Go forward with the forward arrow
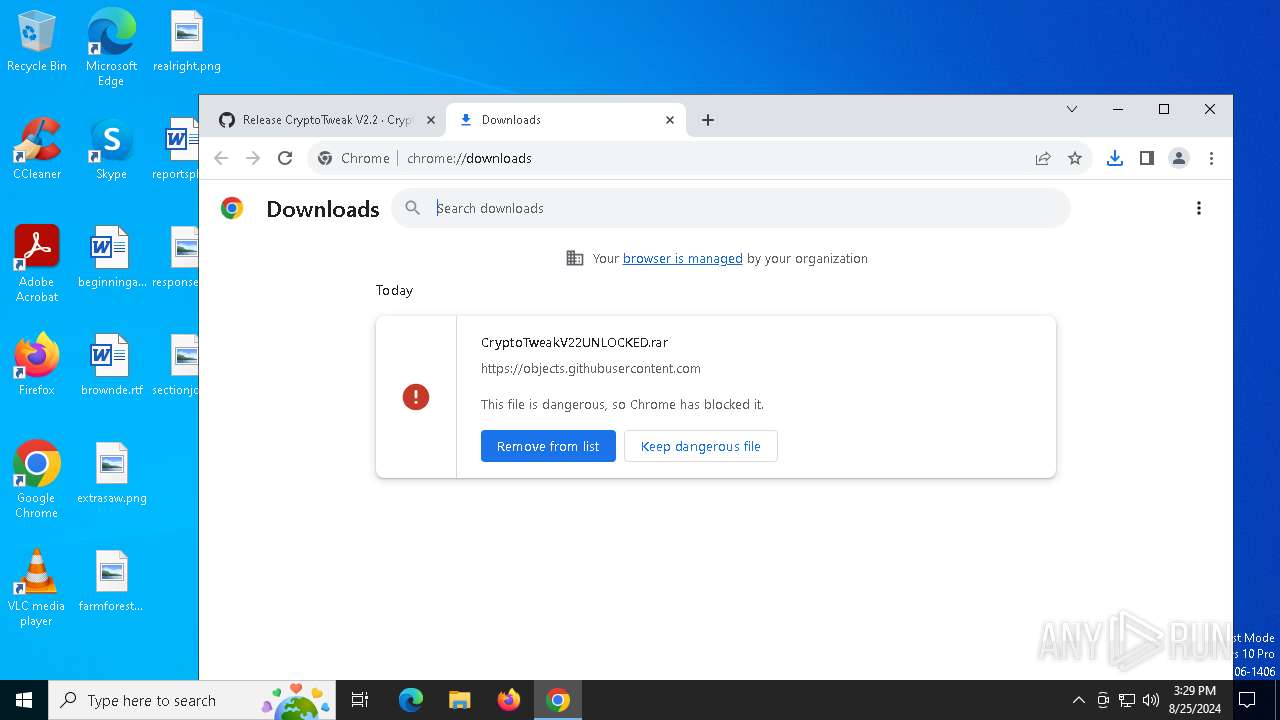The image size is (1280, 720). tap(253, 158)
